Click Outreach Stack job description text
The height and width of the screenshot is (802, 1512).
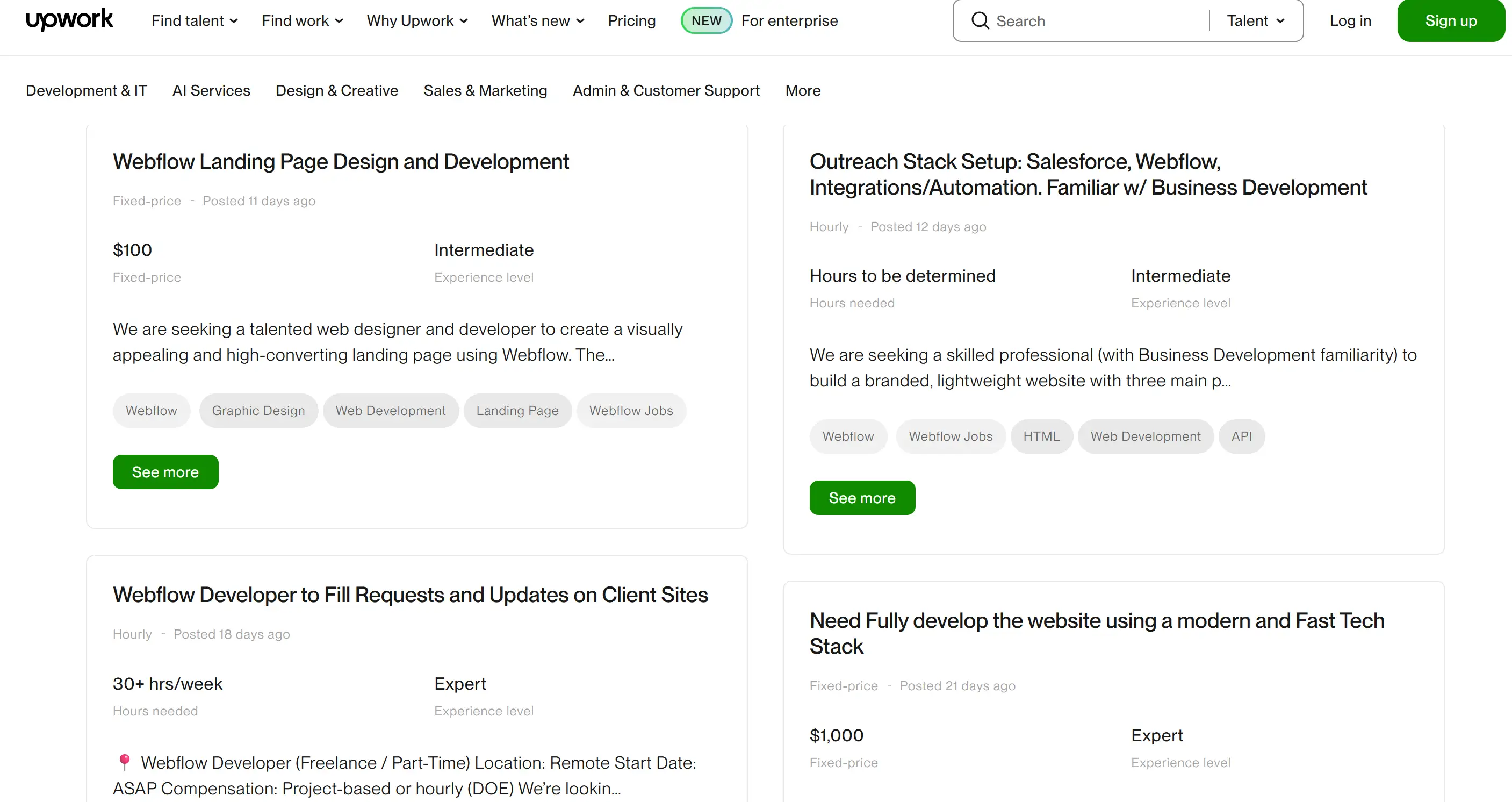[1113, 368]
